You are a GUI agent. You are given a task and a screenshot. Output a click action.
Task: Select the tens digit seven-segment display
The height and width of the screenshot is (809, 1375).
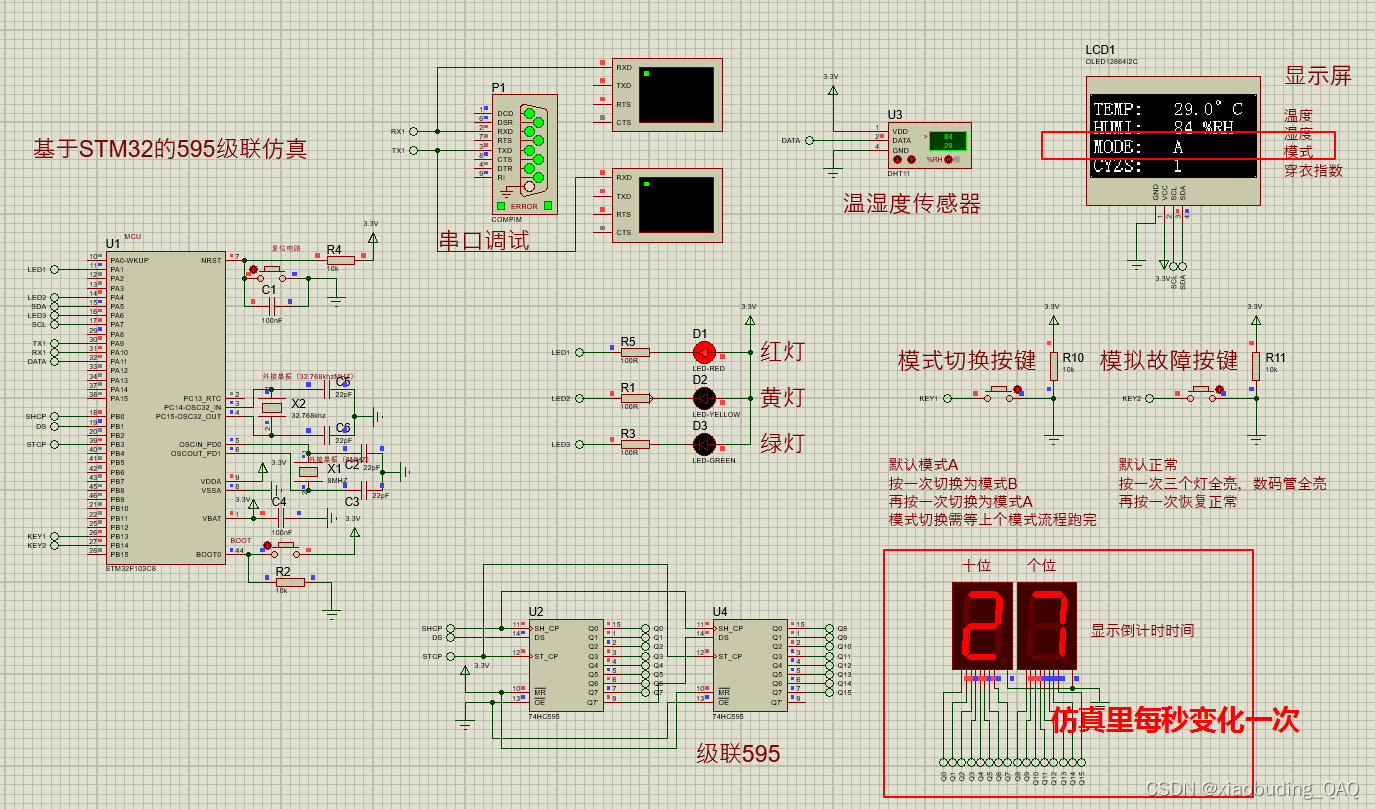[x=982, y=626]
